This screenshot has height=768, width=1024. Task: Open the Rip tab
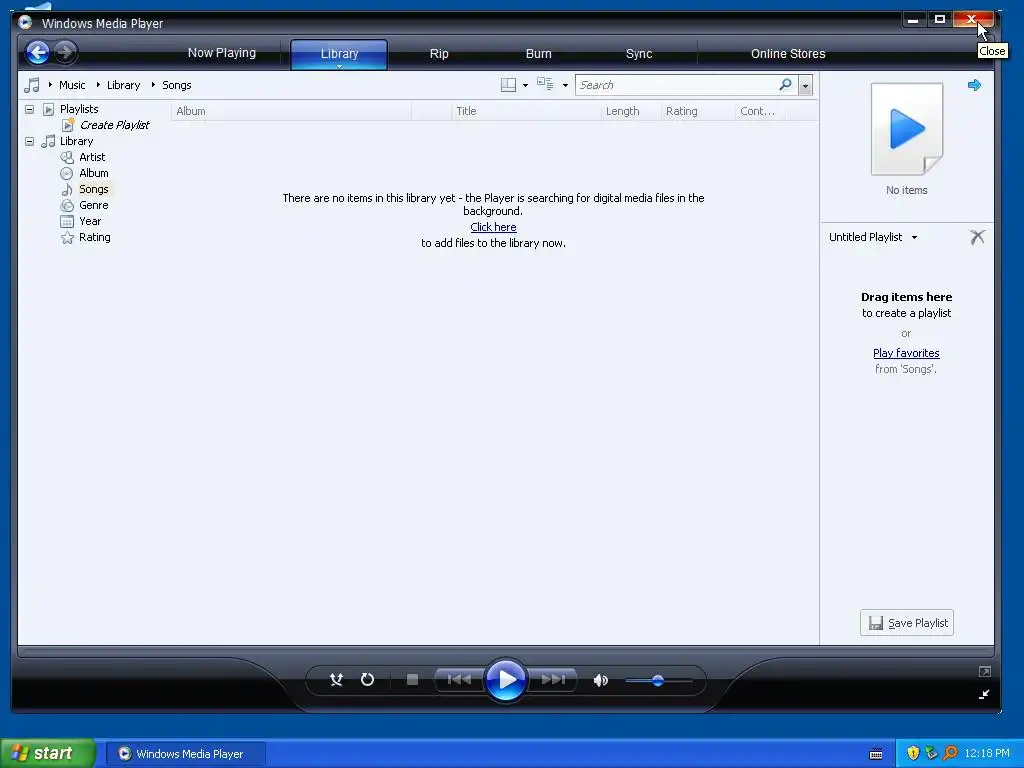click(x=439, y=54)
